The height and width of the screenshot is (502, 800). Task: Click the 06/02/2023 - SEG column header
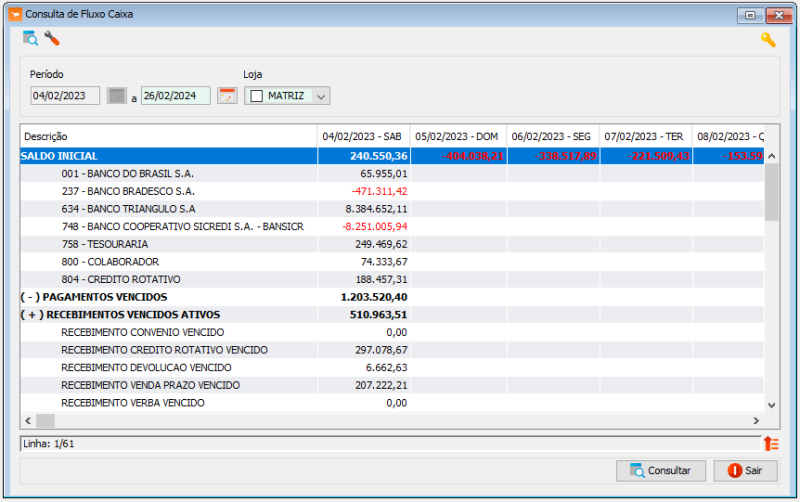coord(554,136)
